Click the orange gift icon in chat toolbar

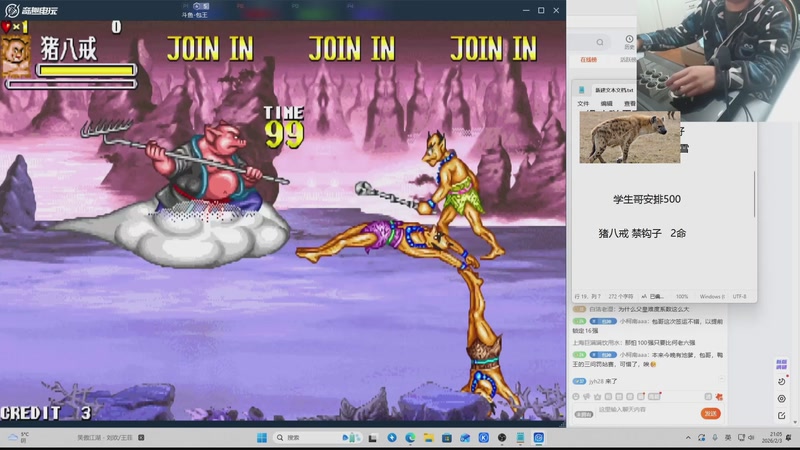719,396
